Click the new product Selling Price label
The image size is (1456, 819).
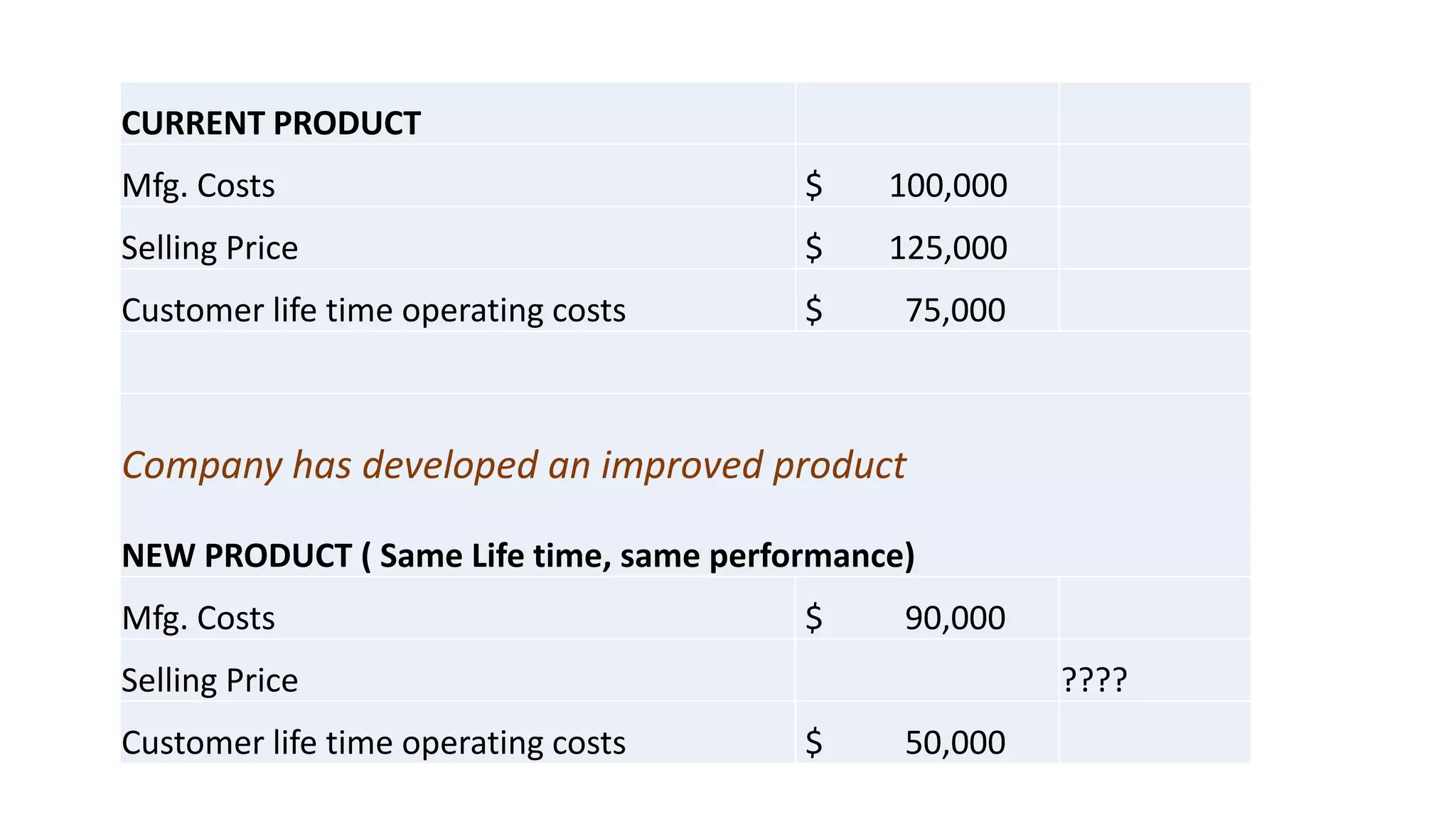(x=210, y=680)
